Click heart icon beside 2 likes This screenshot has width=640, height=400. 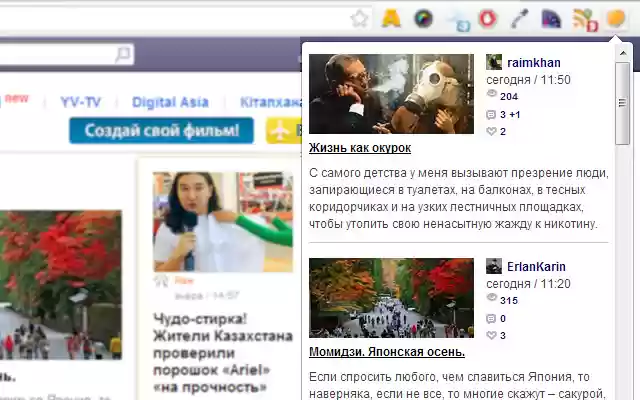491,131
